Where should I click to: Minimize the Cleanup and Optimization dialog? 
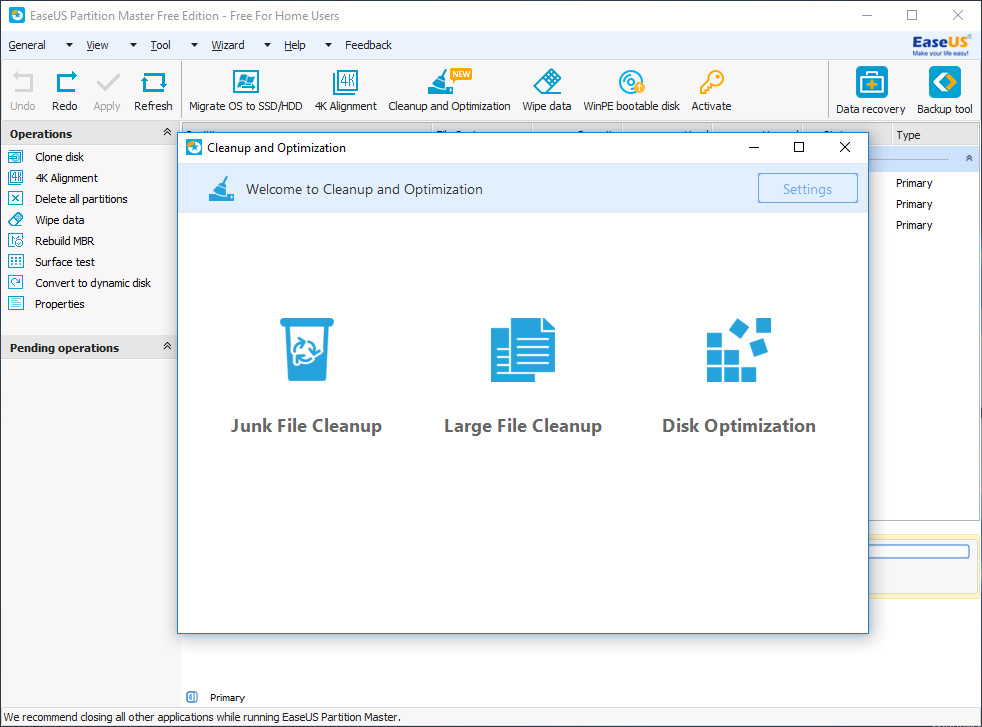(x=754, y=147)
